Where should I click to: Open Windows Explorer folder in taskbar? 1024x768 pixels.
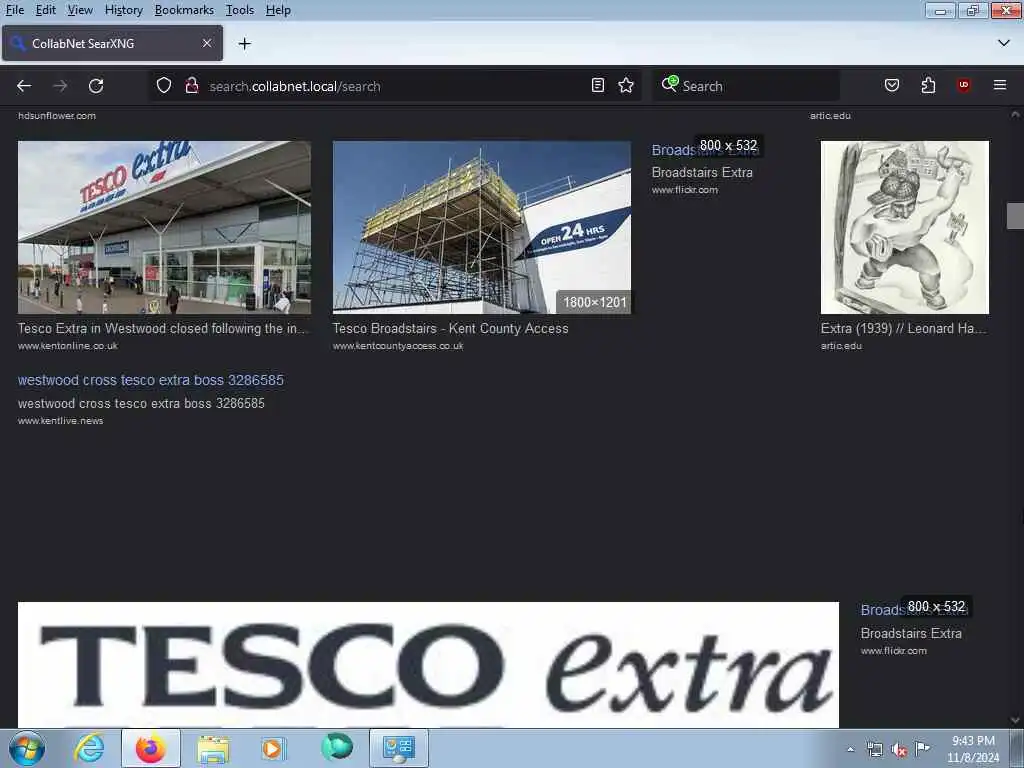pyautogui.click(x=213, y=748)
